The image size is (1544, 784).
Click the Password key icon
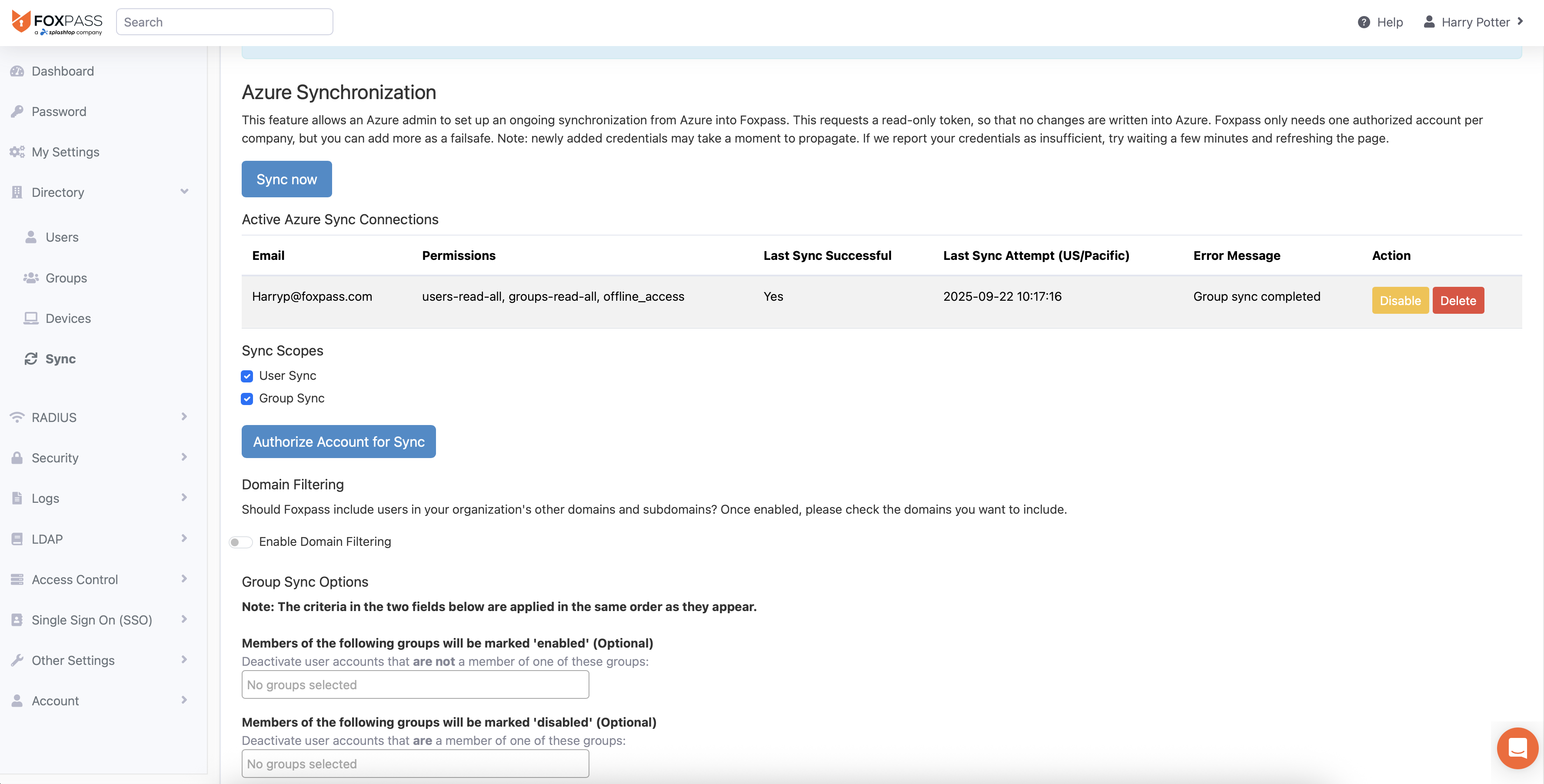tap(17, 112)
